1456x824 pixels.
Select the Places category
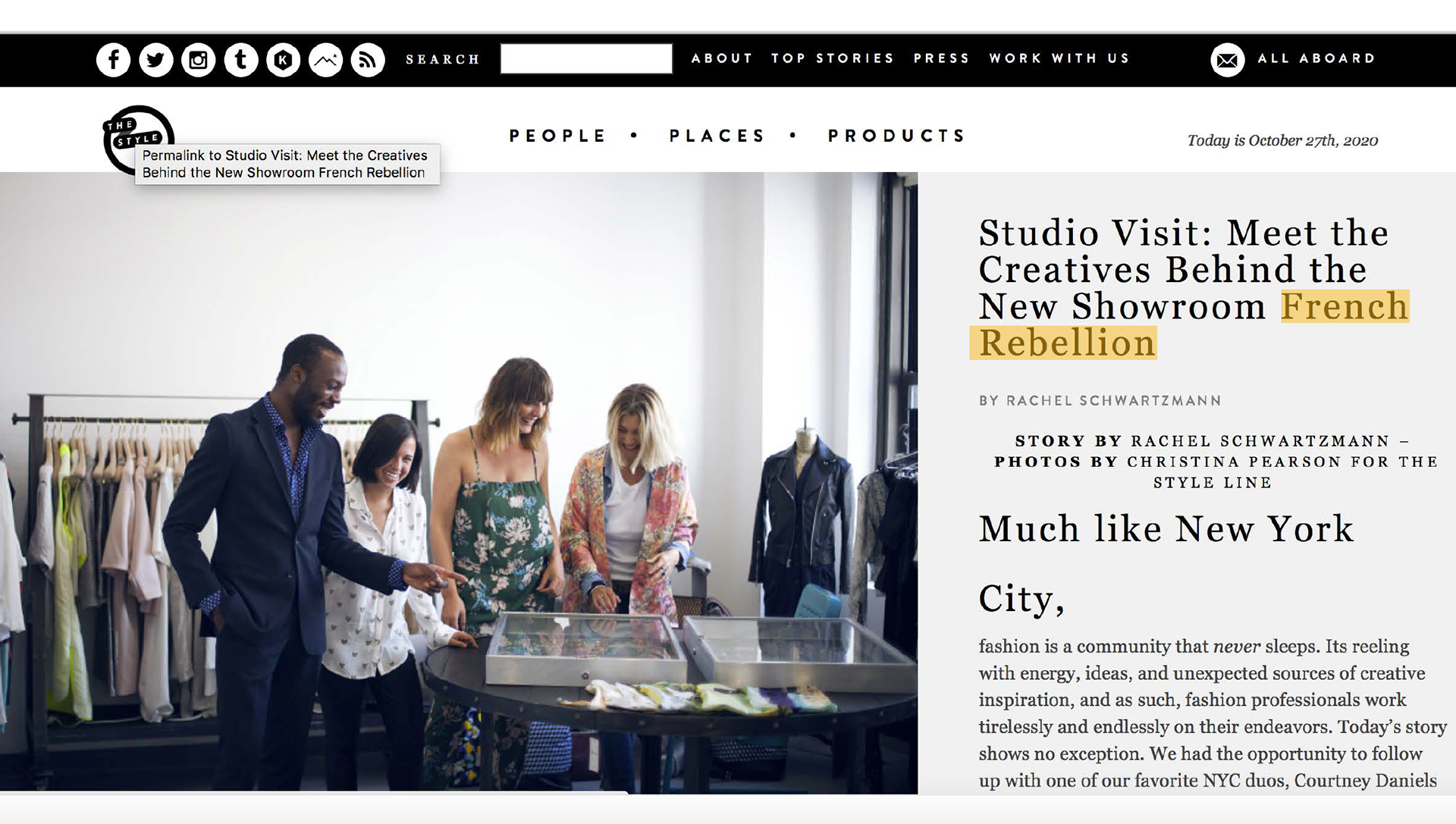point(717,136)
